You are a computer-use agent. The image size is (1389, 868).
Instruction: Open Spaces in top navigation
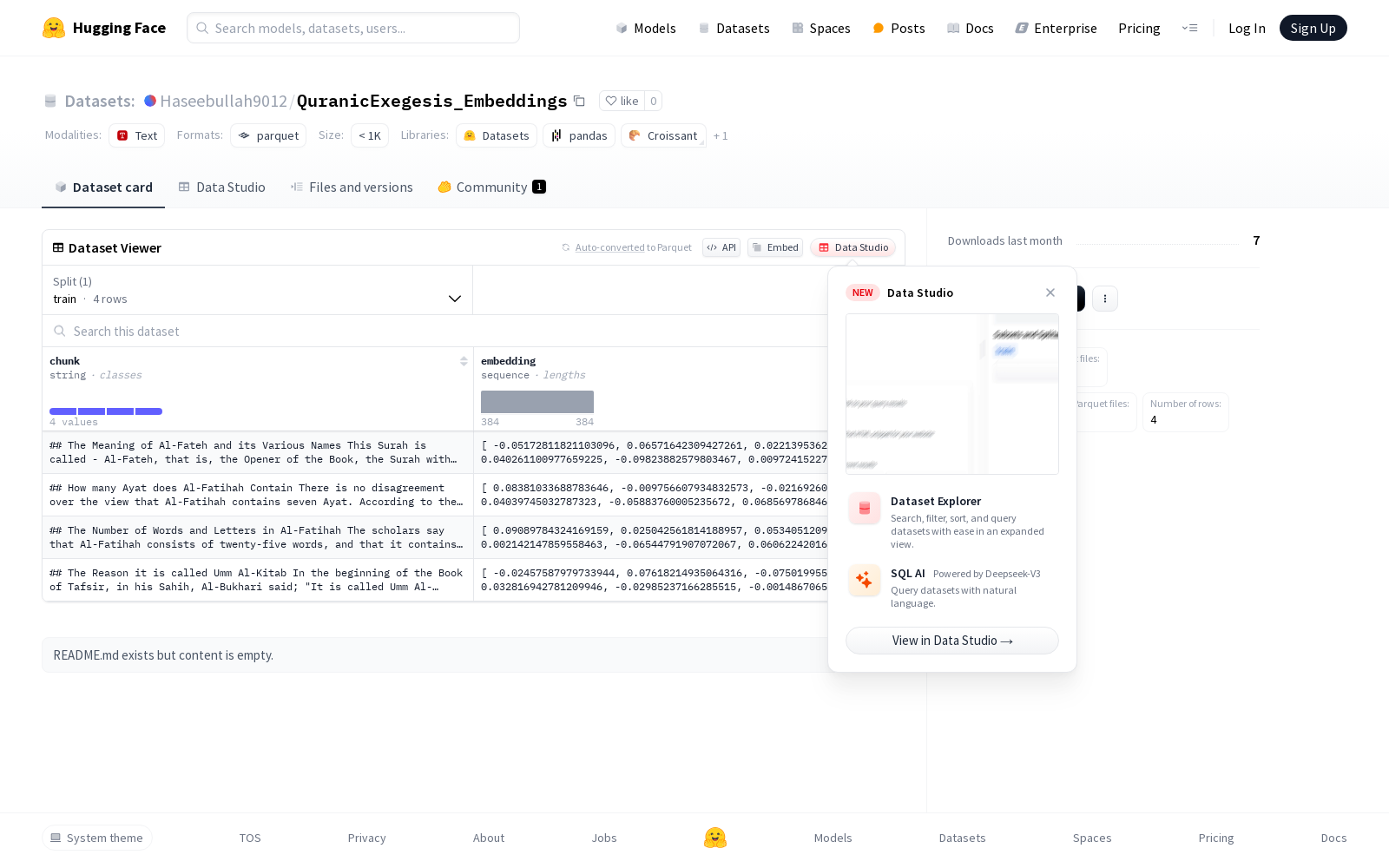pos(821,28)
